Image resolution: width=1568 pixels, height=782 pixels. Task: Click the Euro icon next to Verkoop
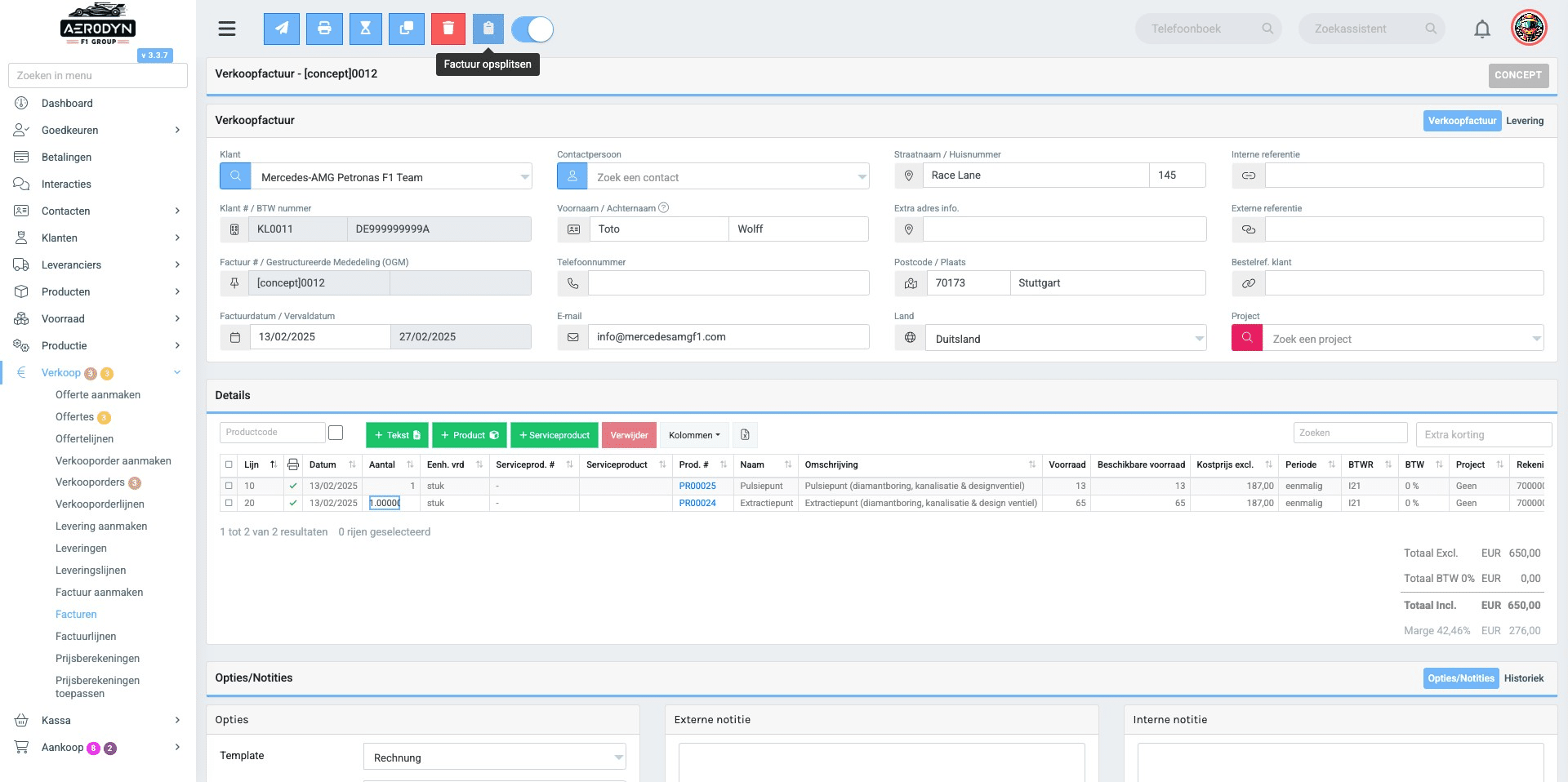[21, 372]
